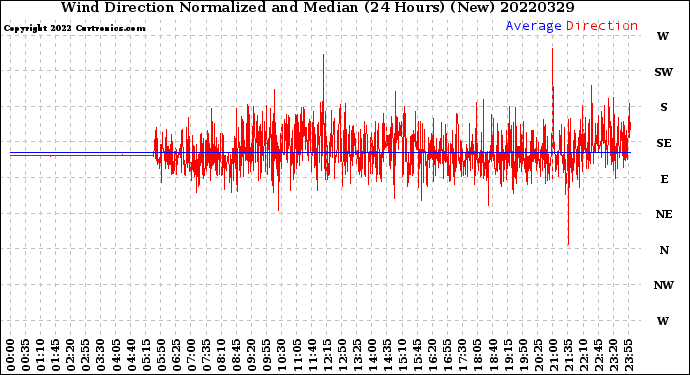
Task: Click the 21:35 time axis label
Action: point(568,356)
